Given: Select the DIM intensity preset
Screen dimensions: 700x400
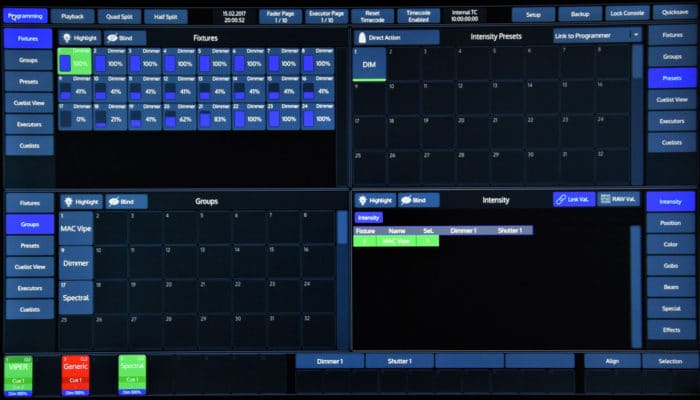Looking at the screenshot, I should pos(368,64).
